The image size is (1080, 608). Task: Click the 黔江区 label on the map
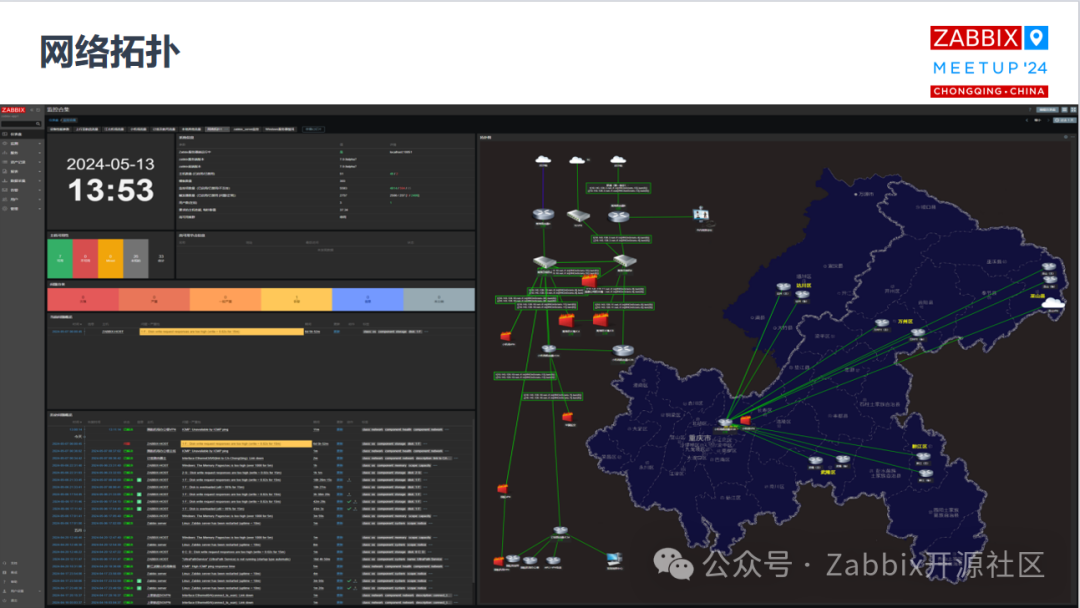pyautogui.click(x=920, y=447)
